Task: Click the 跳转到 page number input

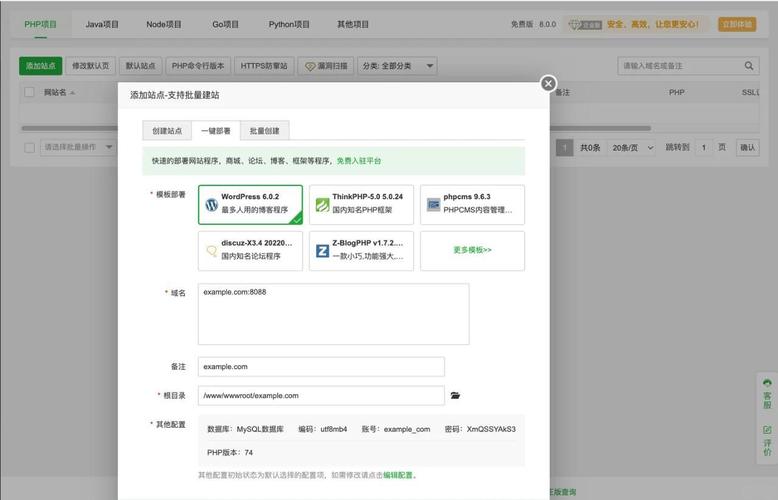Action: (x=704, y=148)
